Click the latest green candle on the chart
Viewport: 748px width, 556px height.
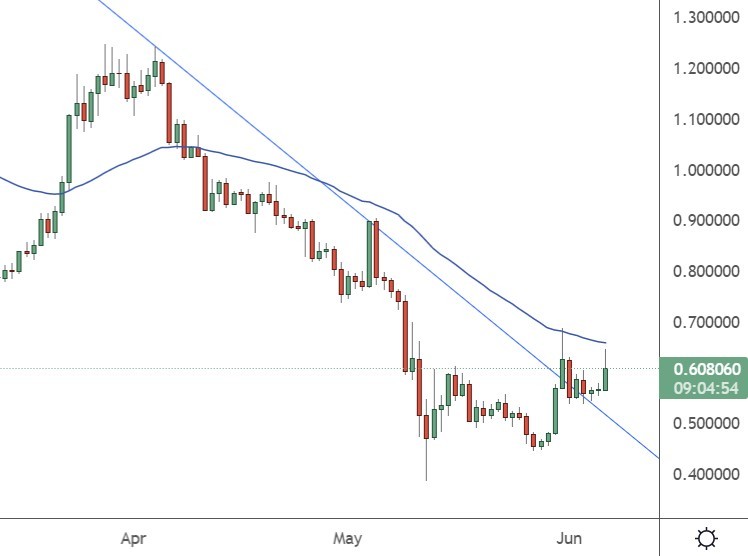coord(605,379)
